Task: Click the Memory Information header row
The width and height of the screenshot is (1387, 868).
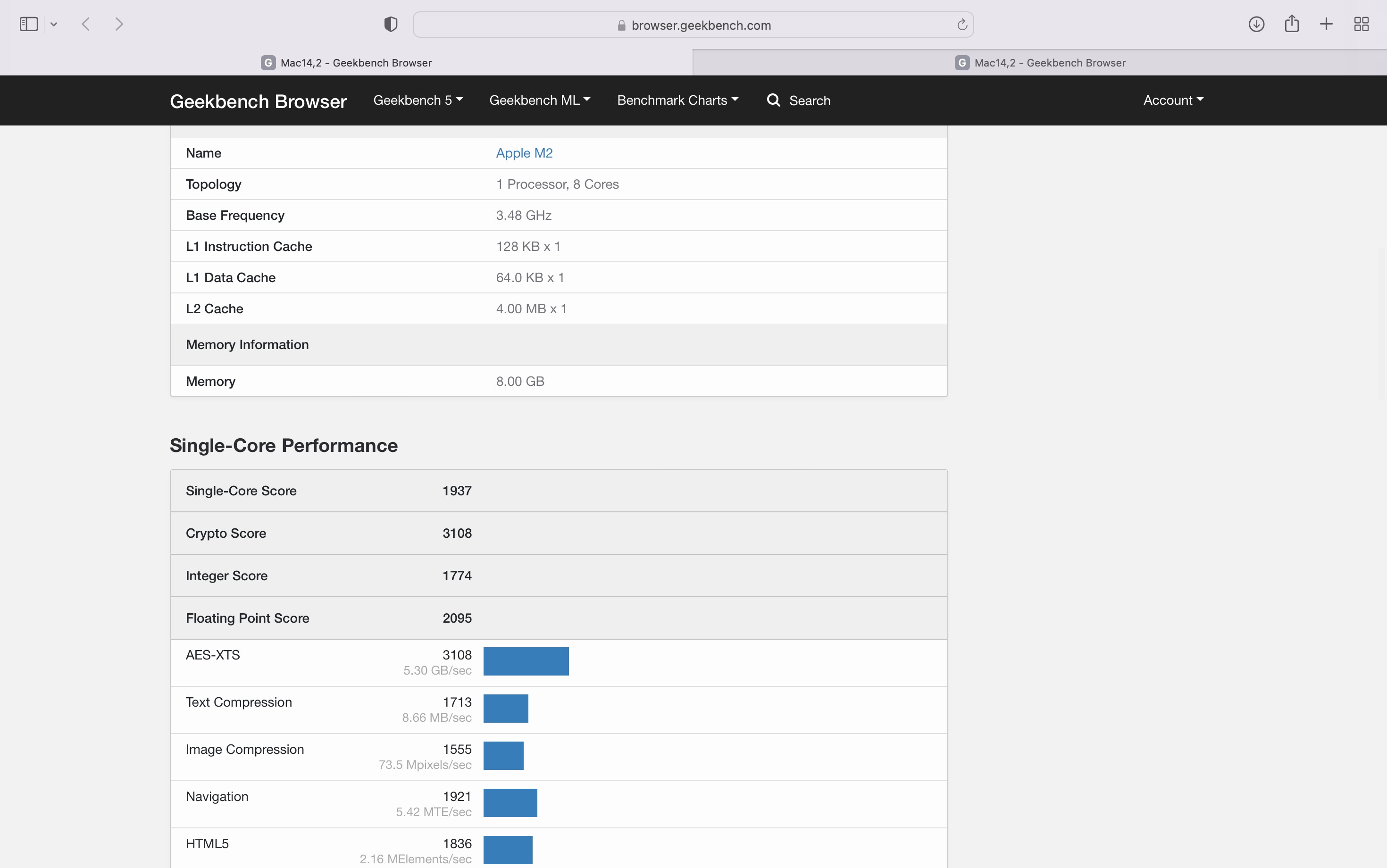Action: coord(559,344)
